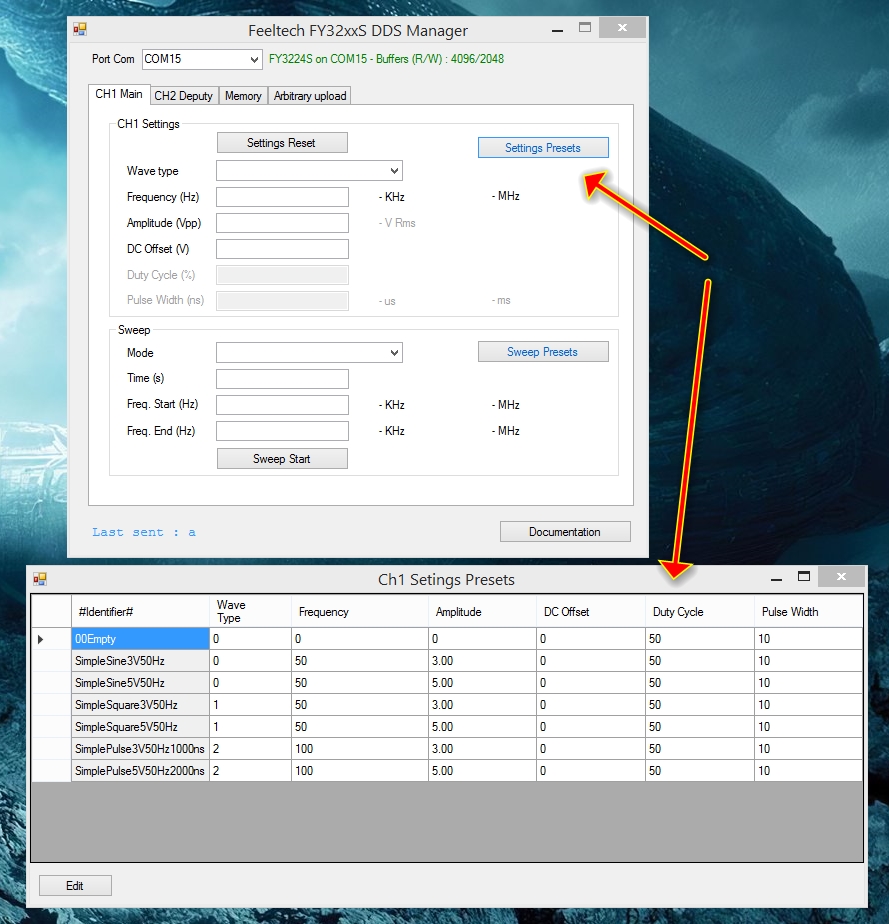
Task: Click Pulse Width cell 10 of SimplePulse5V50Hz2000ns
Action: [808, 771]
